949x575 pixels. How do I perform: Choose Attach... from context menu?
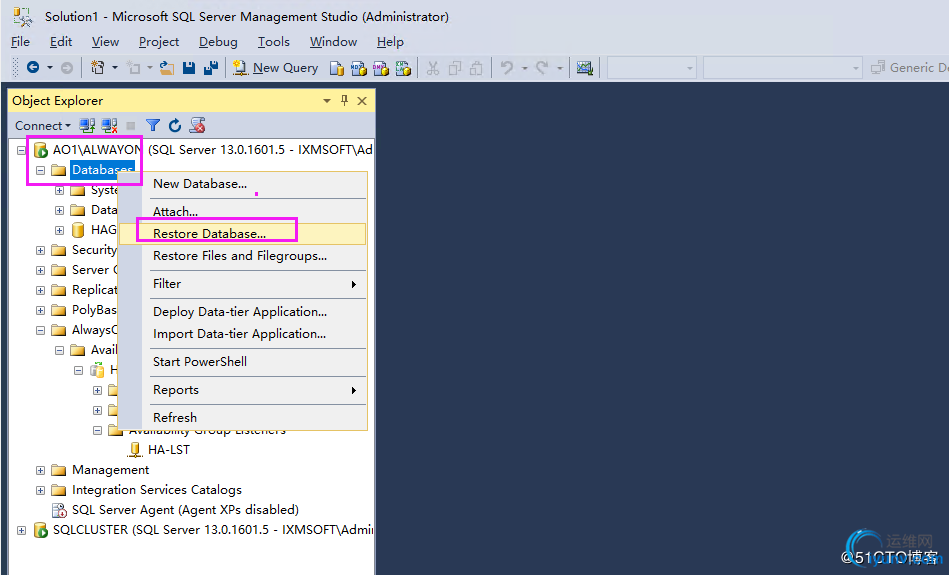coord(242,212)
